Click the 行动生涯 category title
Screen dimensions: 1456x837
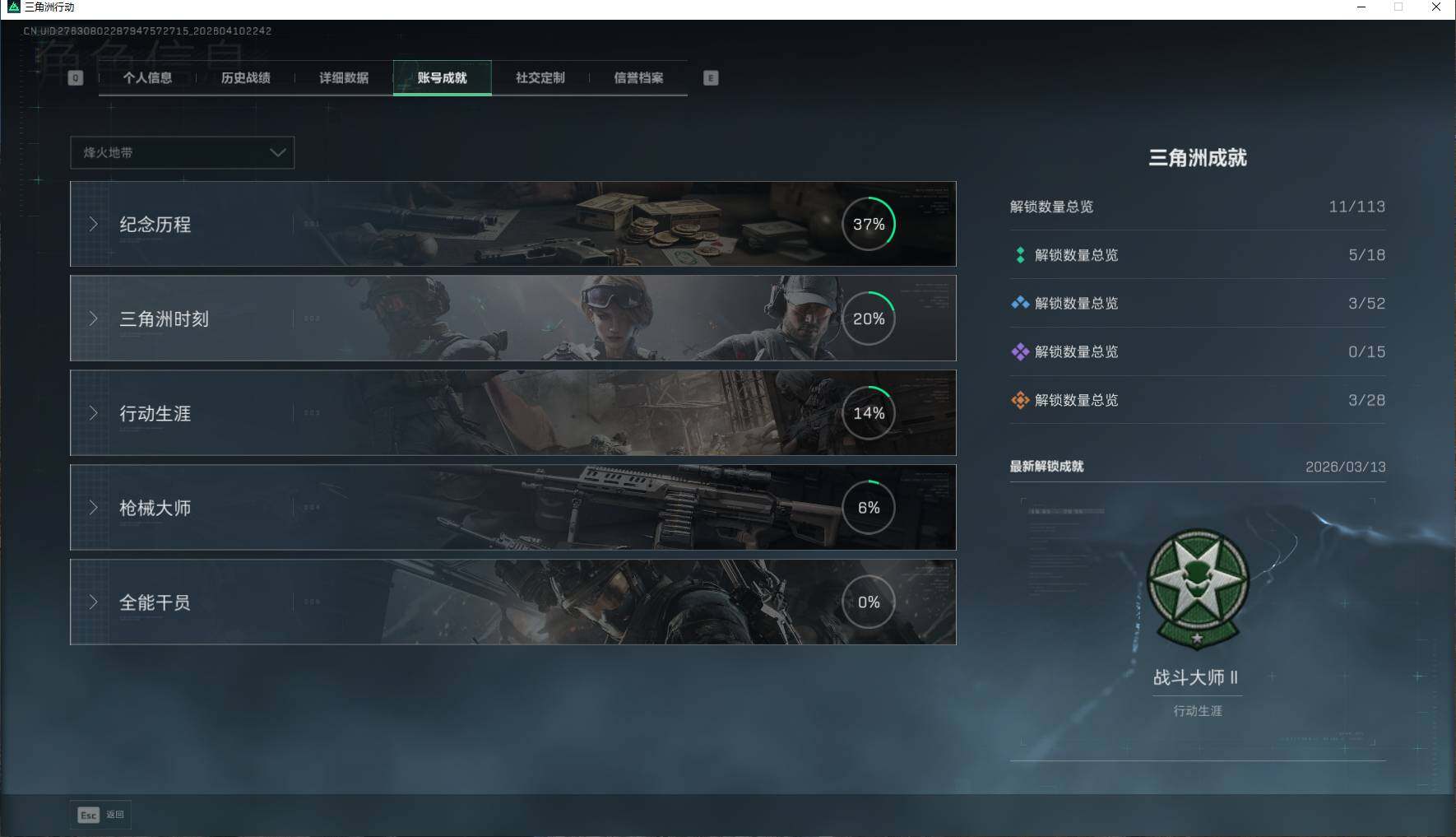click(155, 414)
